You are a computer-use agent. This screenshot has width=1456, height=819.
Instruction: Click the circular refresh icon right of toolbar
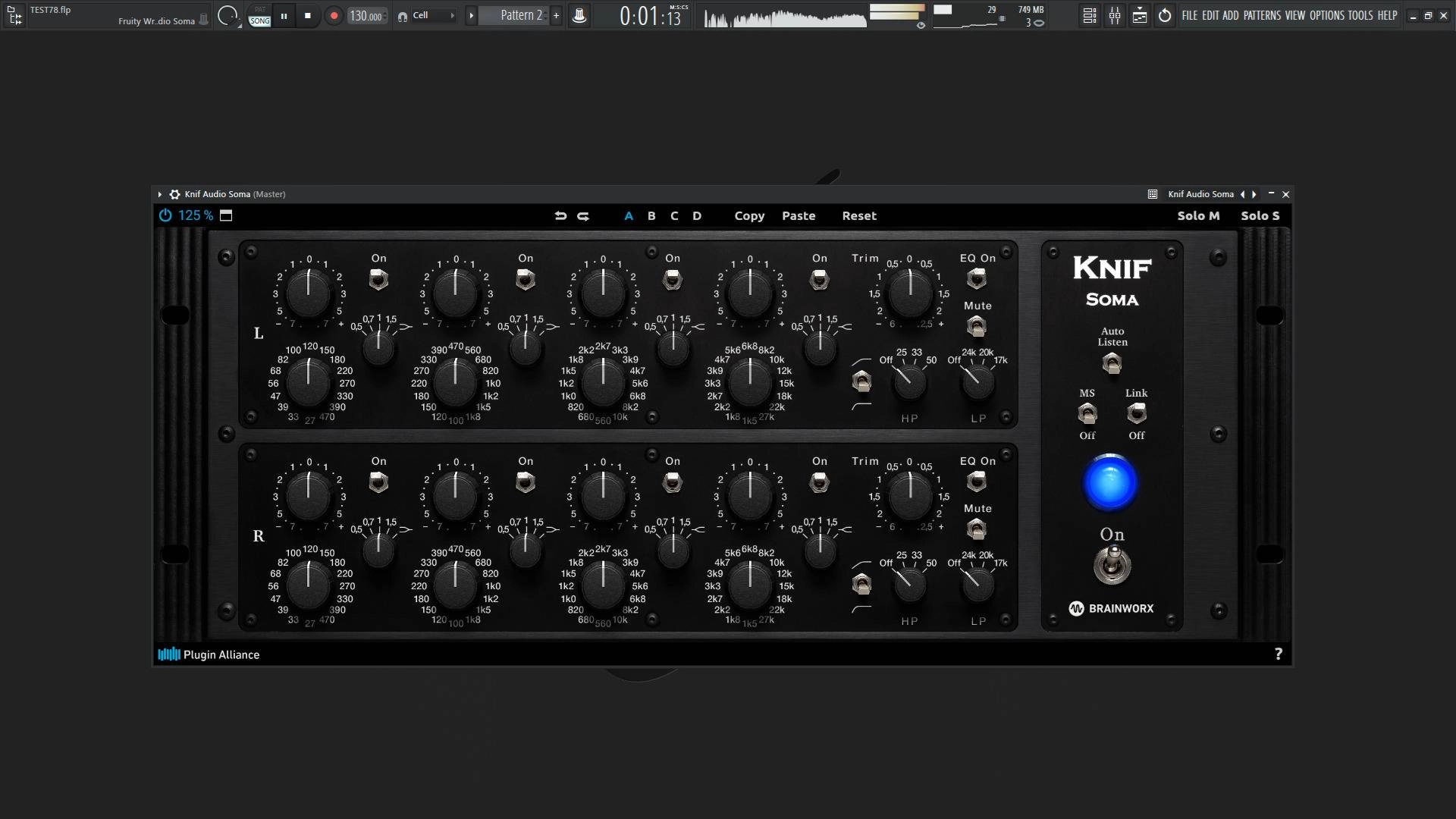(x=1165, y=15)
